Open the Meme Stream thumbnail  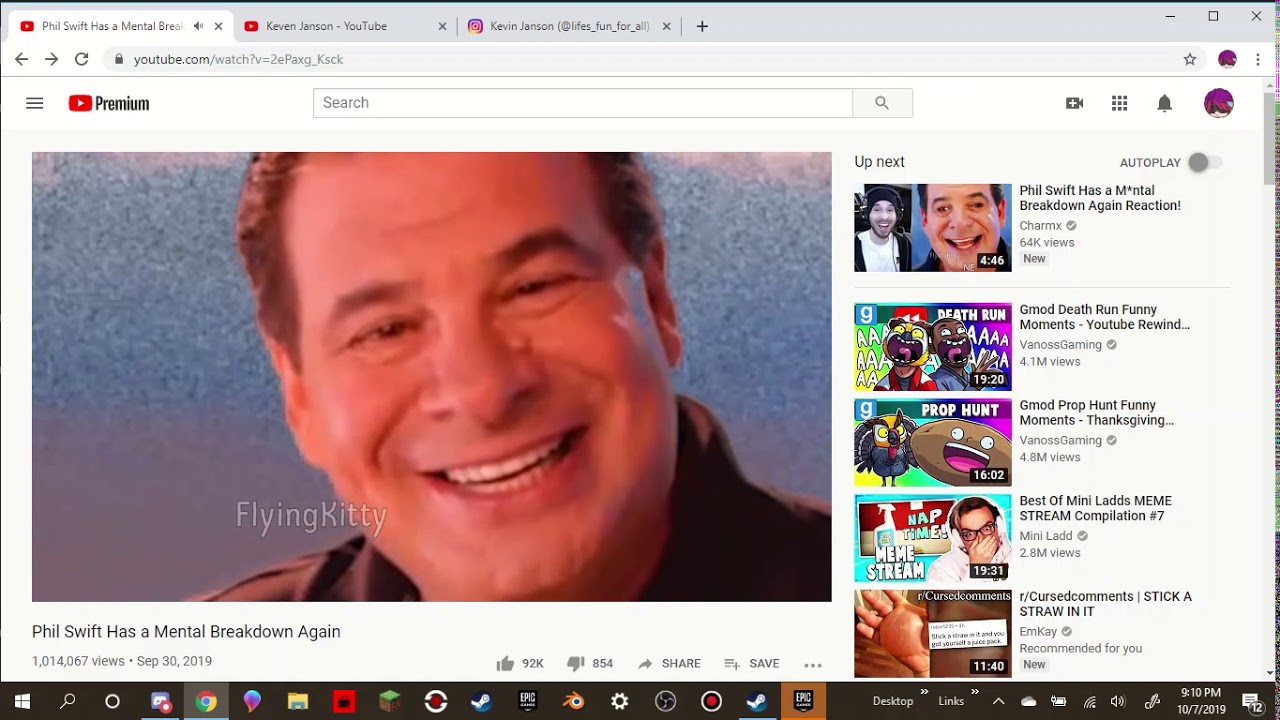coord(933,538)
